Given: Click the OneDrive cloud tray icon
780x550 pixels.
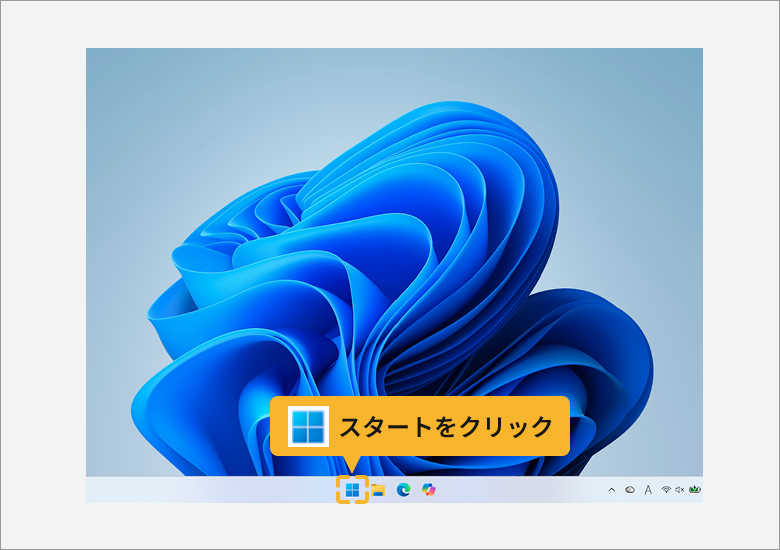Looking at the screenshot, I should [630, 490].
